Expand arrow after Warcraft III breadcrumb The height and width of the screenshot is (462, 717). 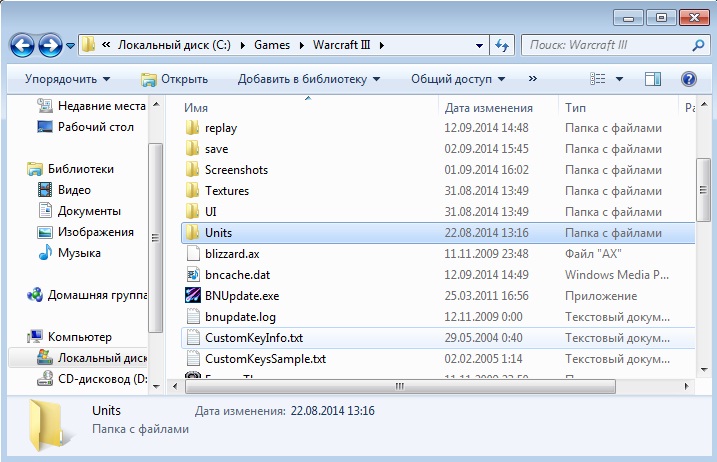coord(381,45)
